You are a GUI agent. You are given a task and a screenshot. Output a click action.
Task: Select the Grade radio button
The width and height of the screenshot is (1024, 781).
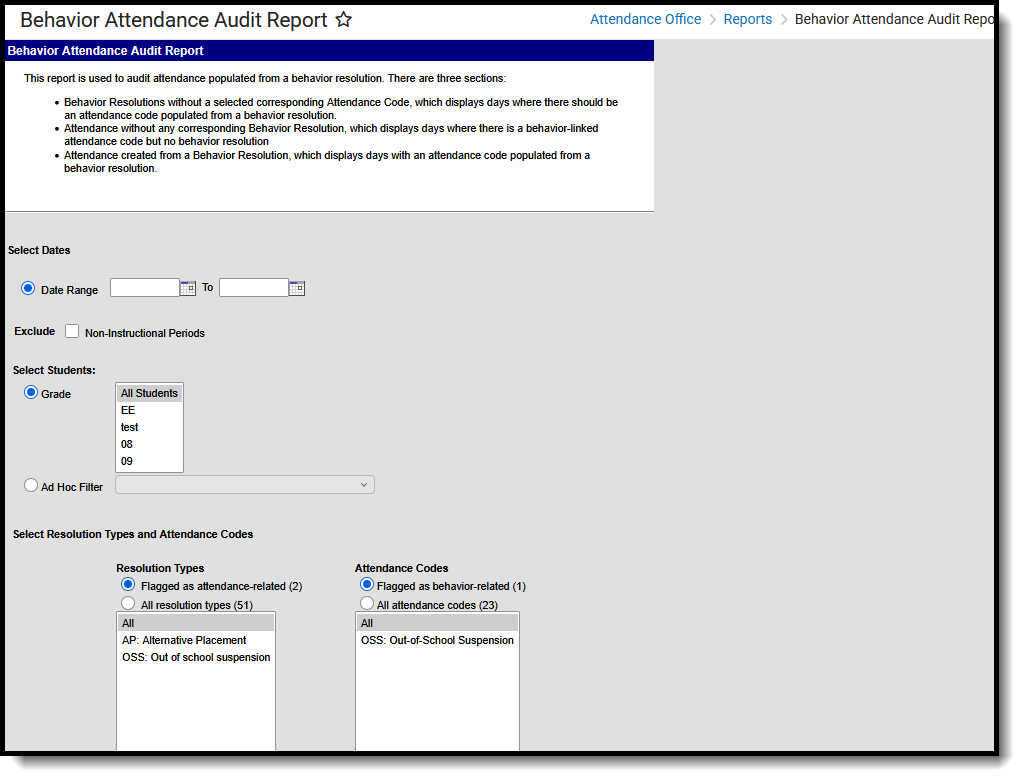[31, 392]
